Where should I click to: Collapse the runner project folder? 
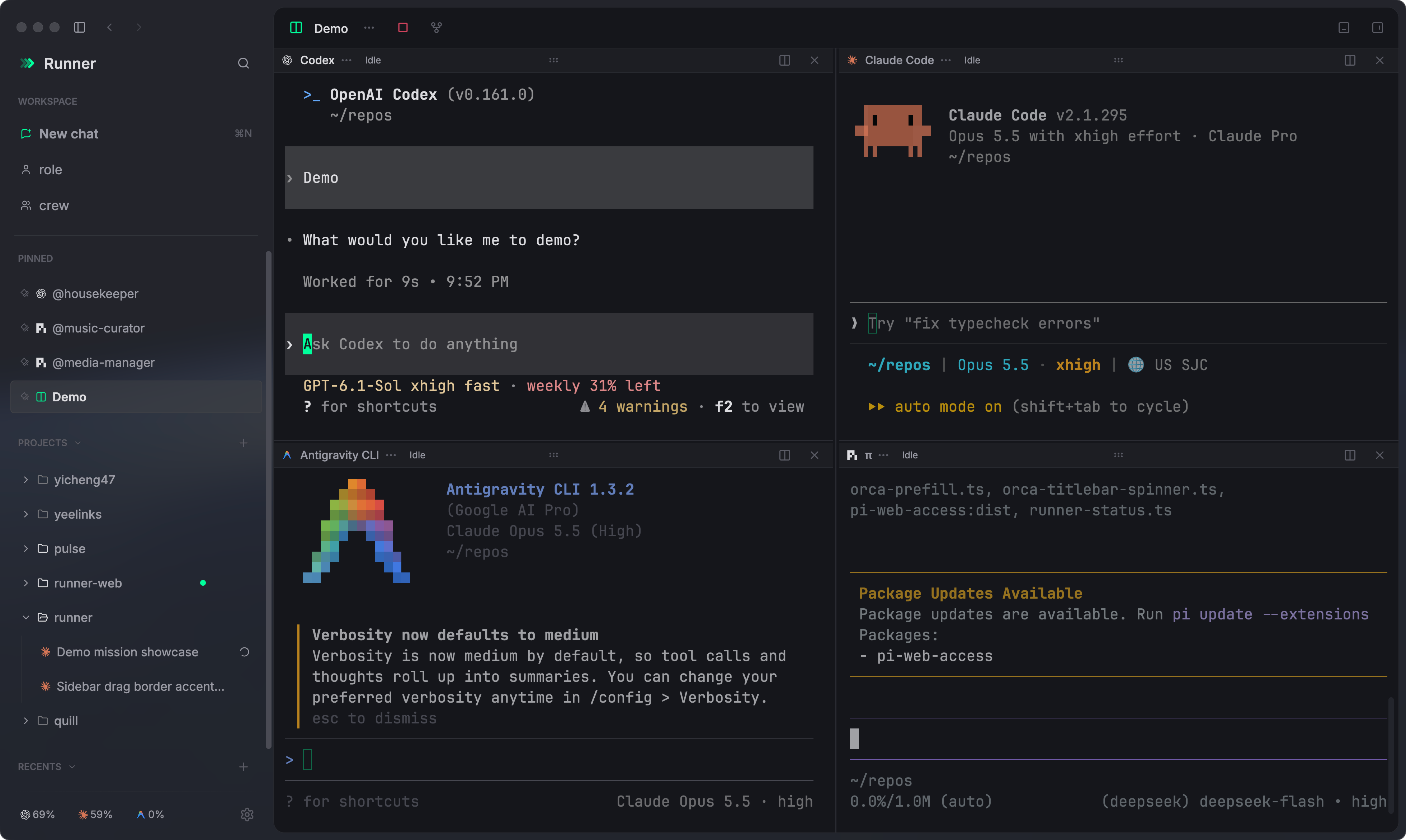click(25, 618)
